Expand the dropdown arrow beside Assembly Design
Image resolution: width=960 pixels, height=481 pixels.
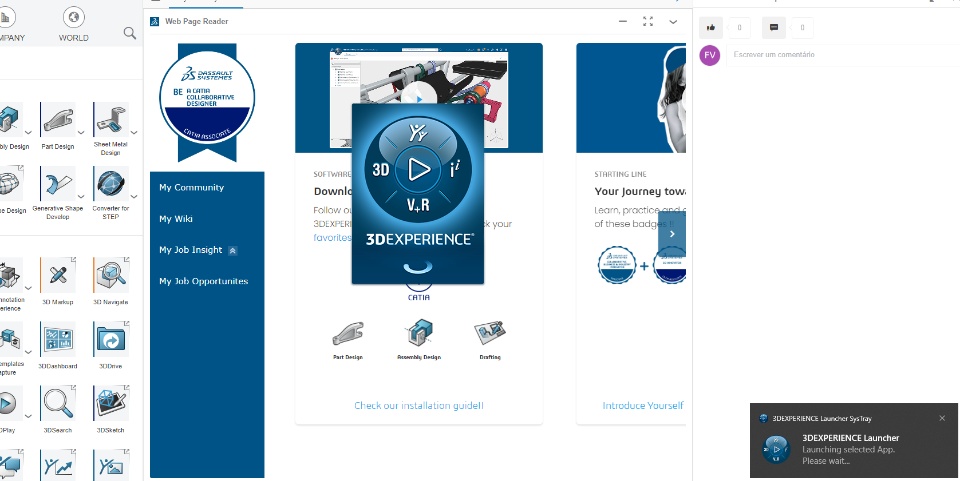tap(28, 132)
